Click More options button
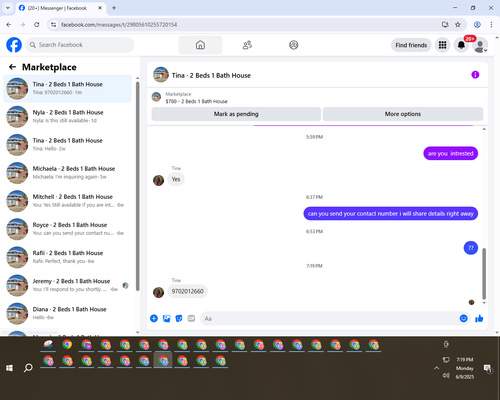The width and height of the screenshot is (500, 400). pyautogui.click(x=403, y=114)
